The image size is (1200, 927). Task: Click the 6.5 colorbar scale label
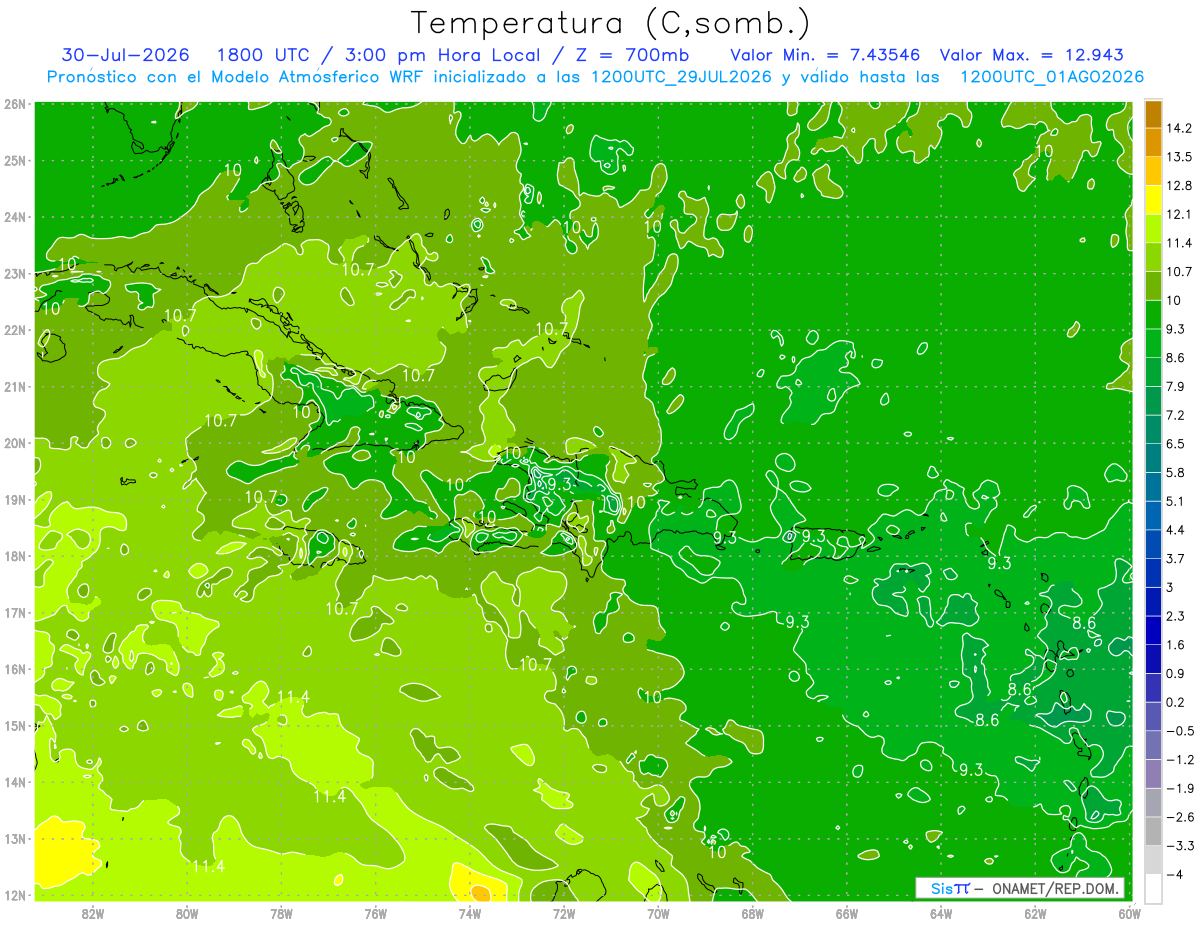[1176, 444]
